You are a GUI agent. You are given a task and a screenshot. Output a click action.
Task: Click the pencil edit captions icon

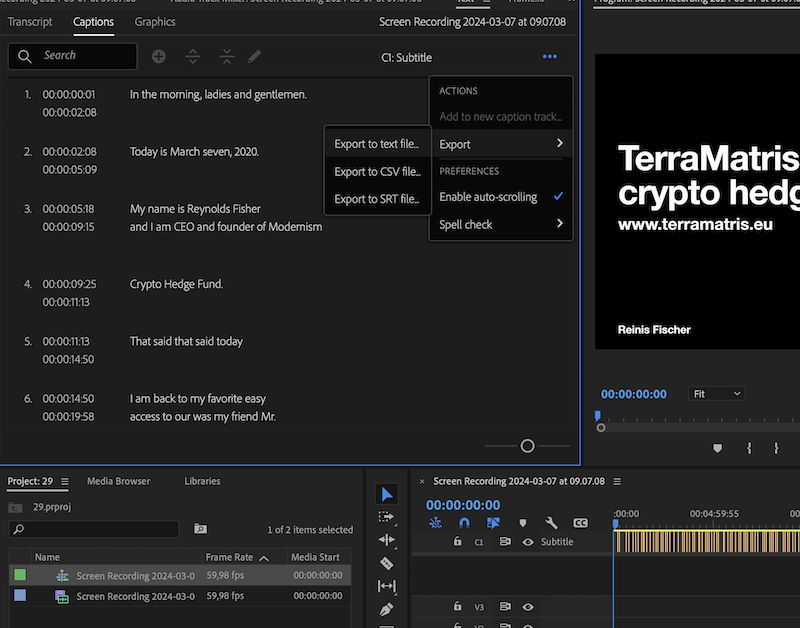[254, 57]
